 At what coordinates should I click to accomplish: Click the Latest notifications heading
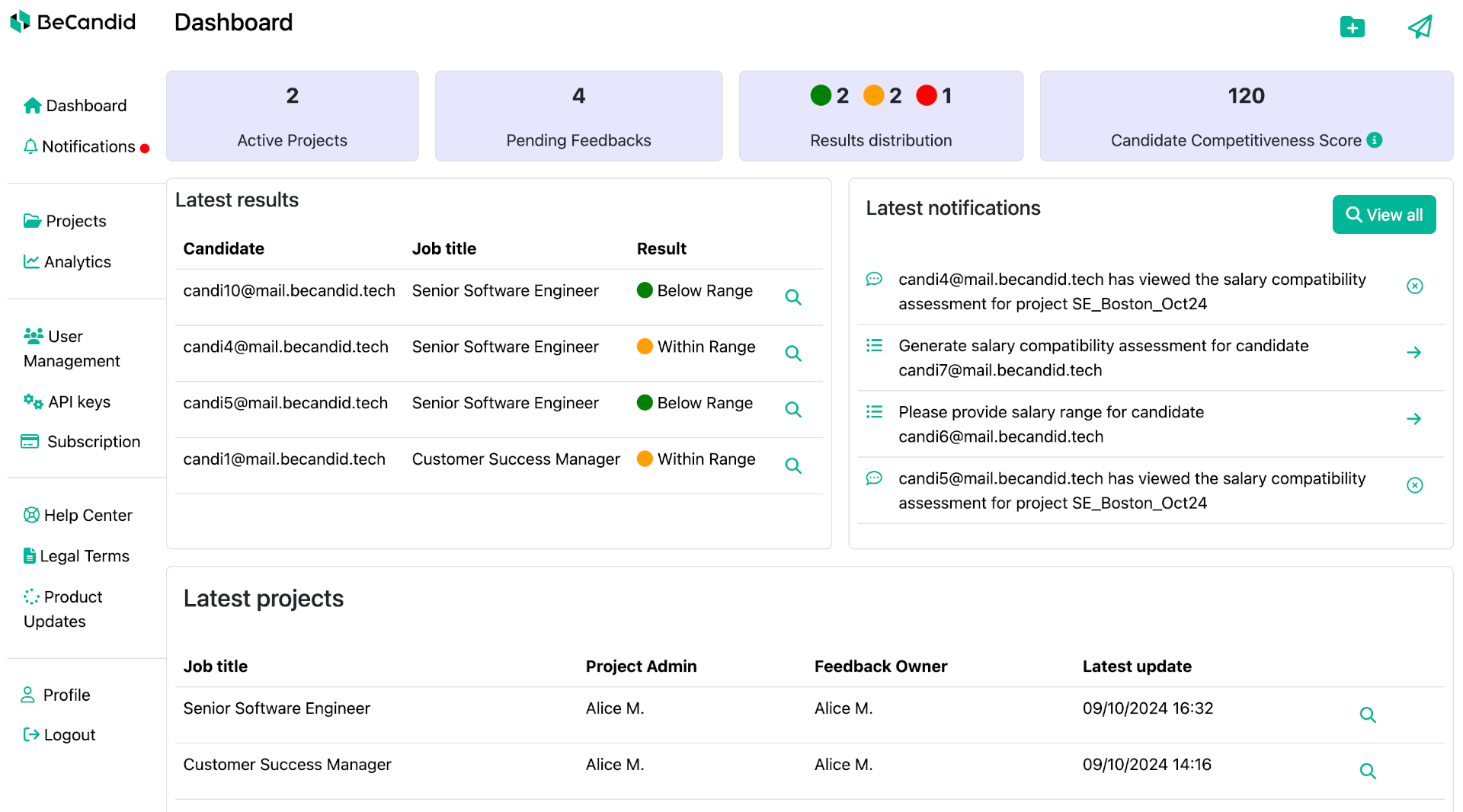pos(953,208)
